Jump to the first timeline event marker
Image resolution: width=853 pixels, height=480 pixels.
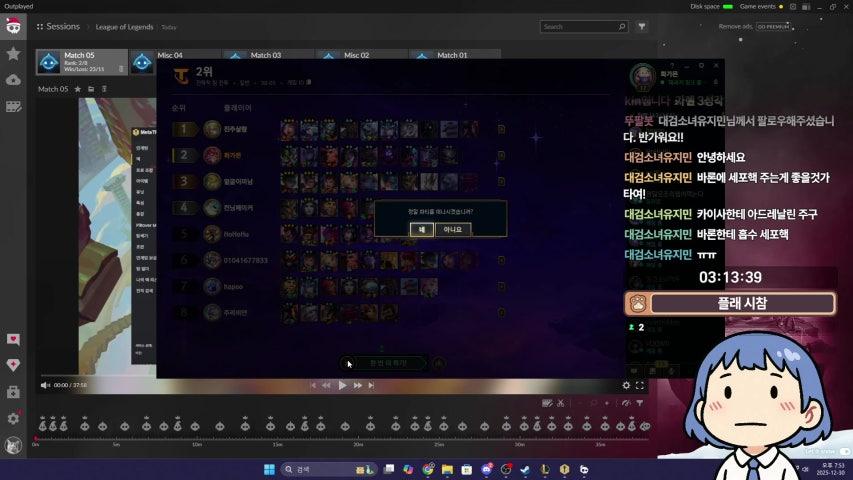point(42,425)
